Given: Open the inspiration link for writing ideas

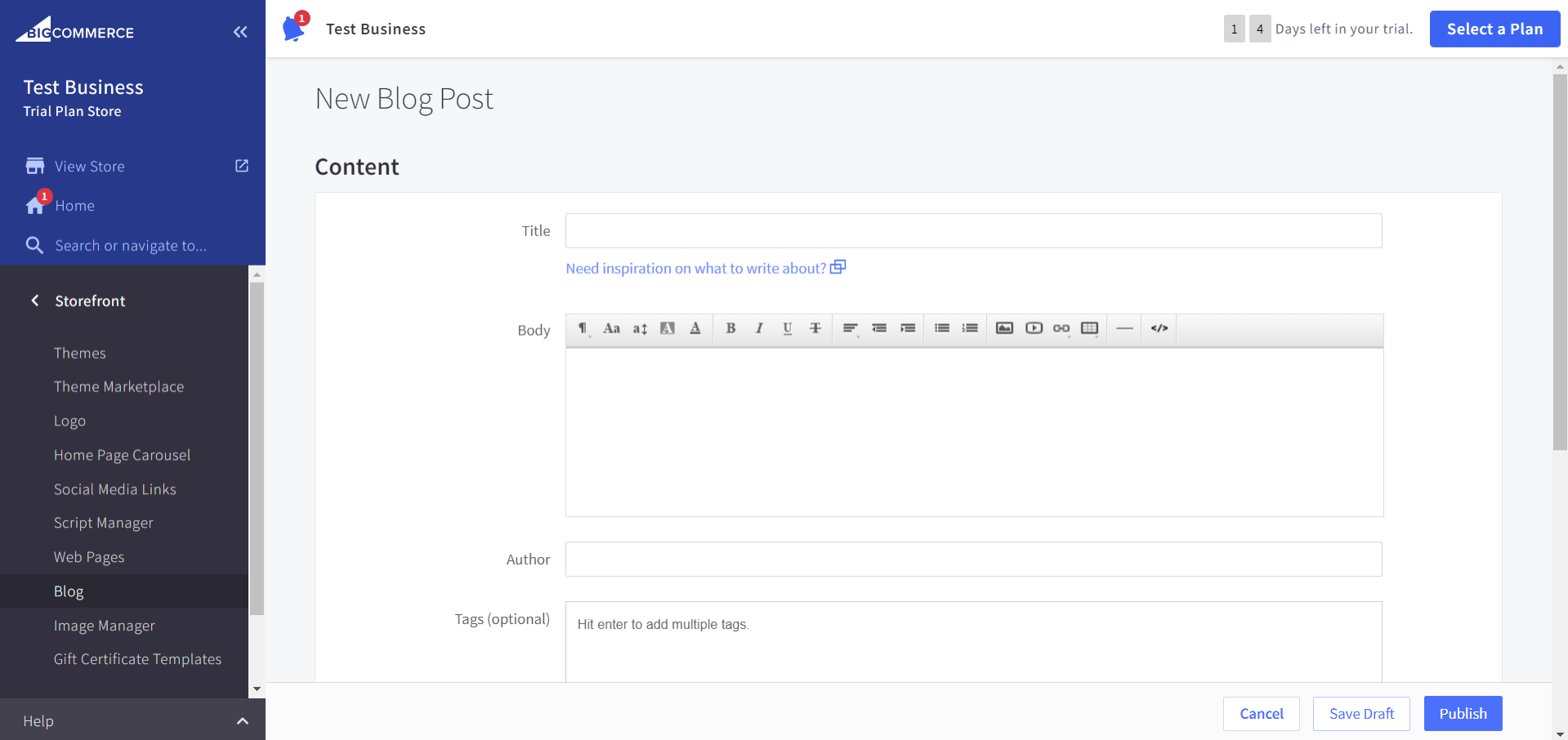Looking at the screenshot, I should tap(696, 269).
